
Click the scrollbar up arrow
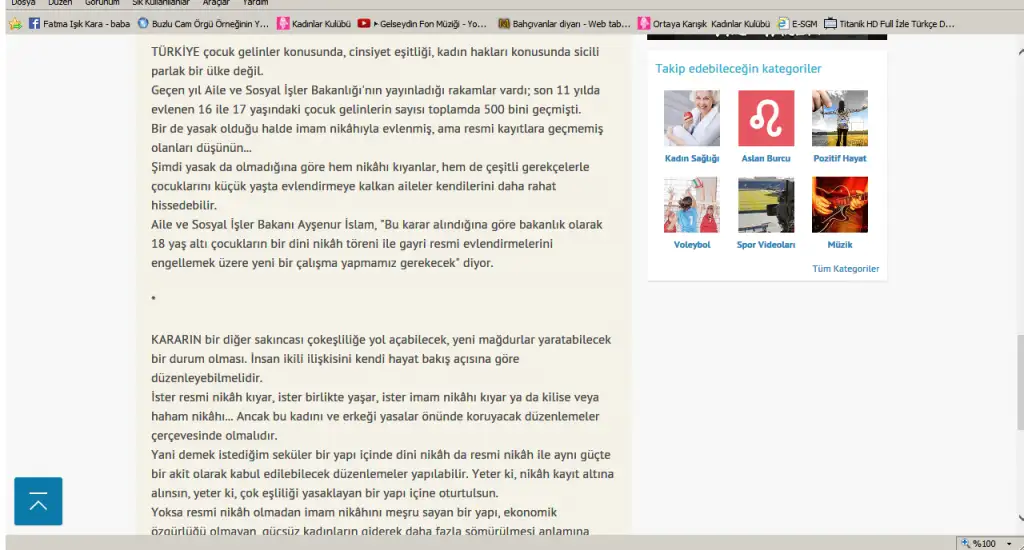(1021, 52)
